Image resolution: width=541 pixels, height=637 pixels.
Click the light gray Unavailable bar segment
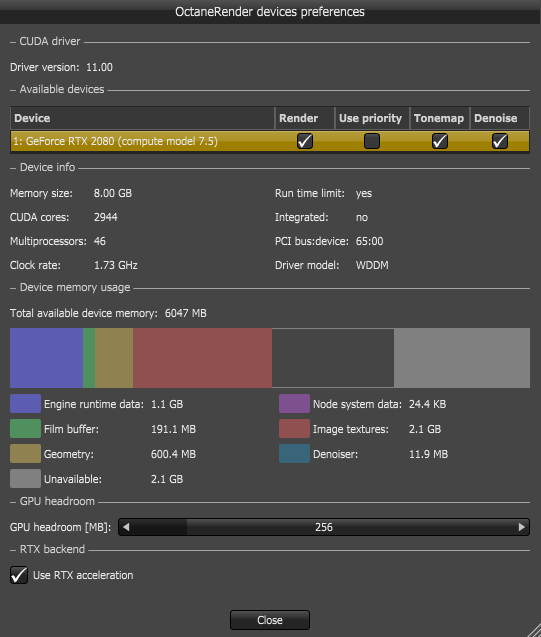(x=462, y=358)
